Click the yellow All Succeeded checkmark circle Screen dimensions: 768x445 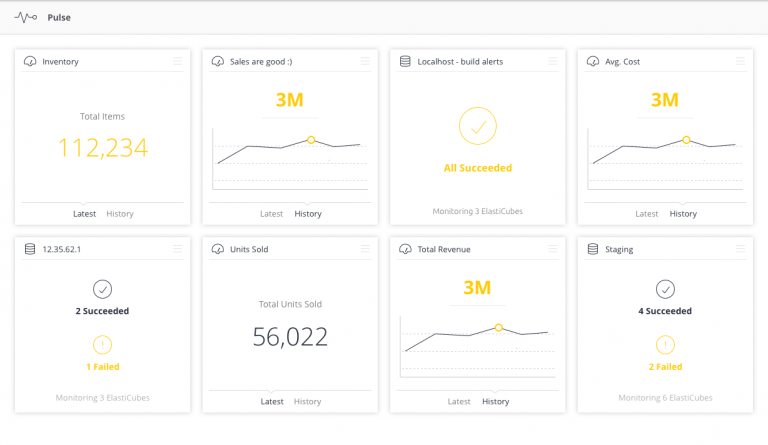(x=478, y=126)
